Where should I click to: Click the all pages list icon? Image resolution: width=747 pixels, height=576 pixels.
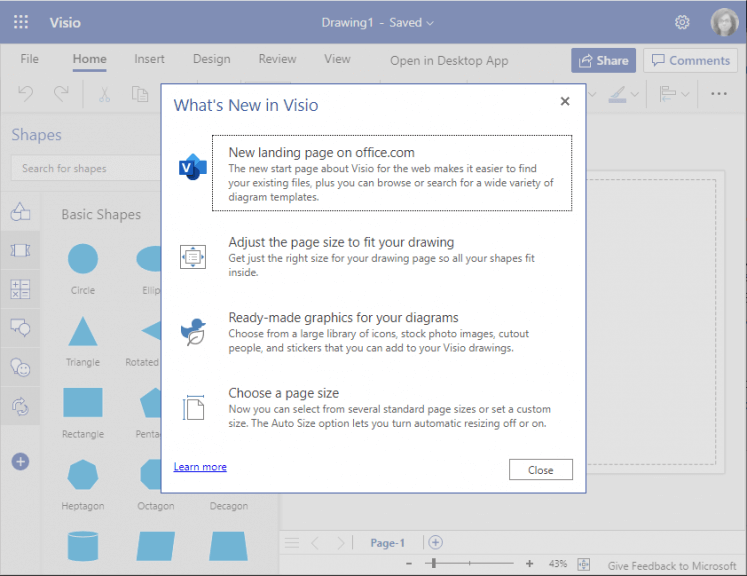(x=292, y=543)
